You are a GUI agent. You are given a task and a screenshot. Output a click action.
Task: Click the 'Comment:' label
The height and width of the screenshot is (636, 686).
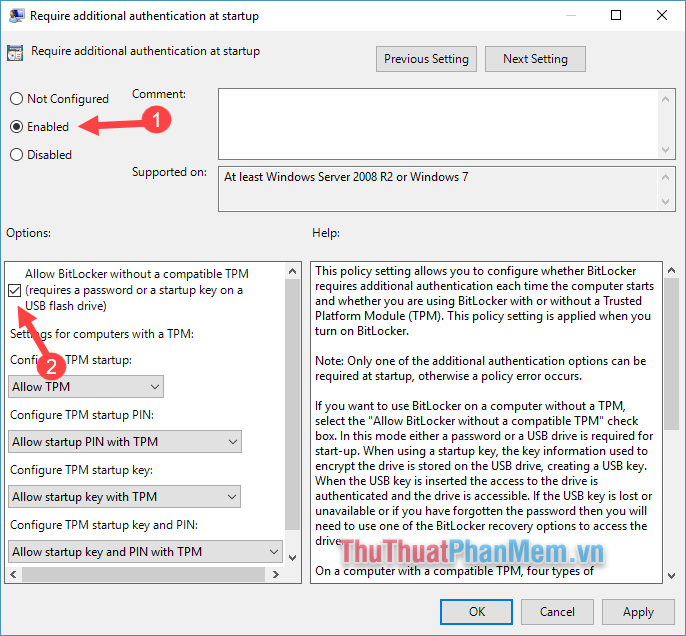pyautogui.click(x=159, y=94)
